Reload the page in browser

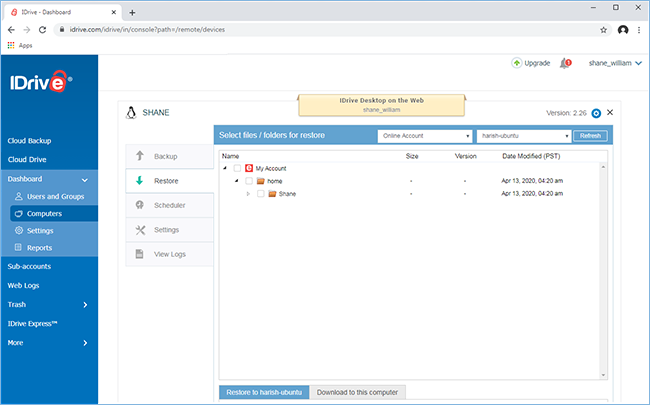[42, 30]
